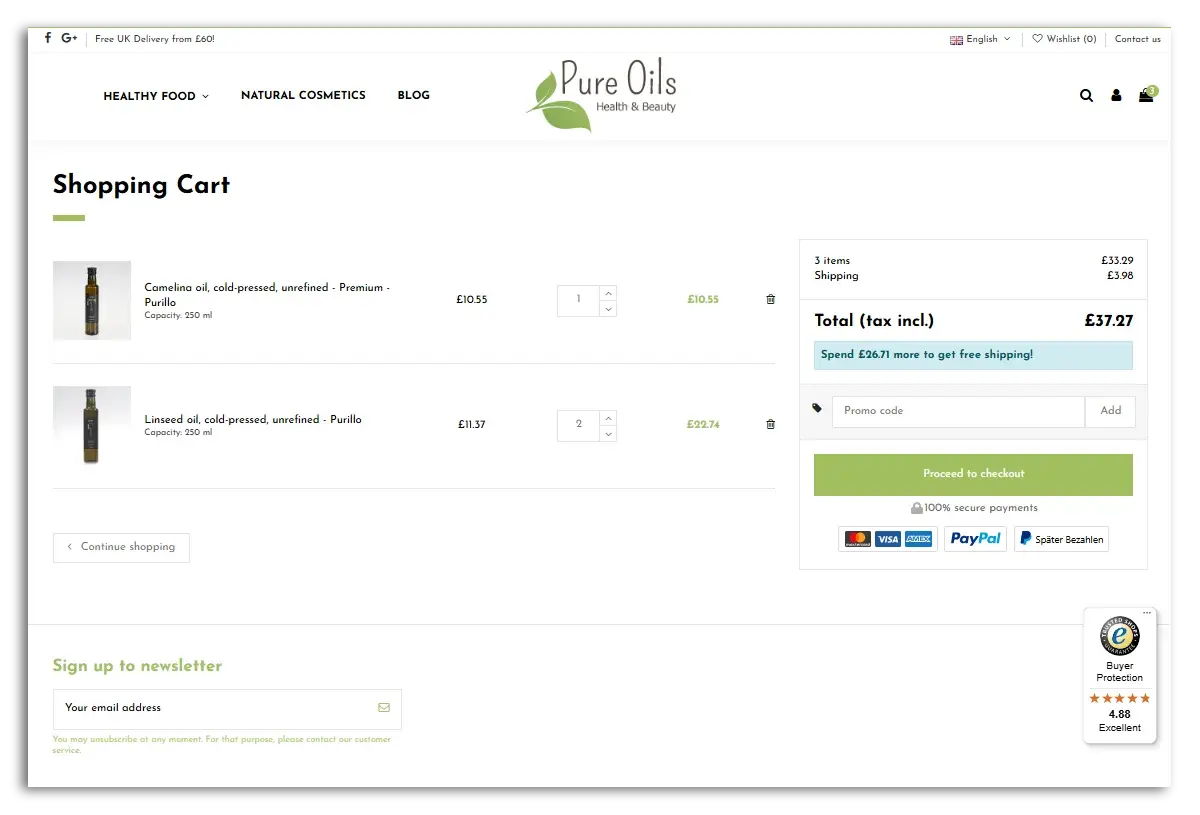
Task: Open the user account icon
Action: 1116,96
